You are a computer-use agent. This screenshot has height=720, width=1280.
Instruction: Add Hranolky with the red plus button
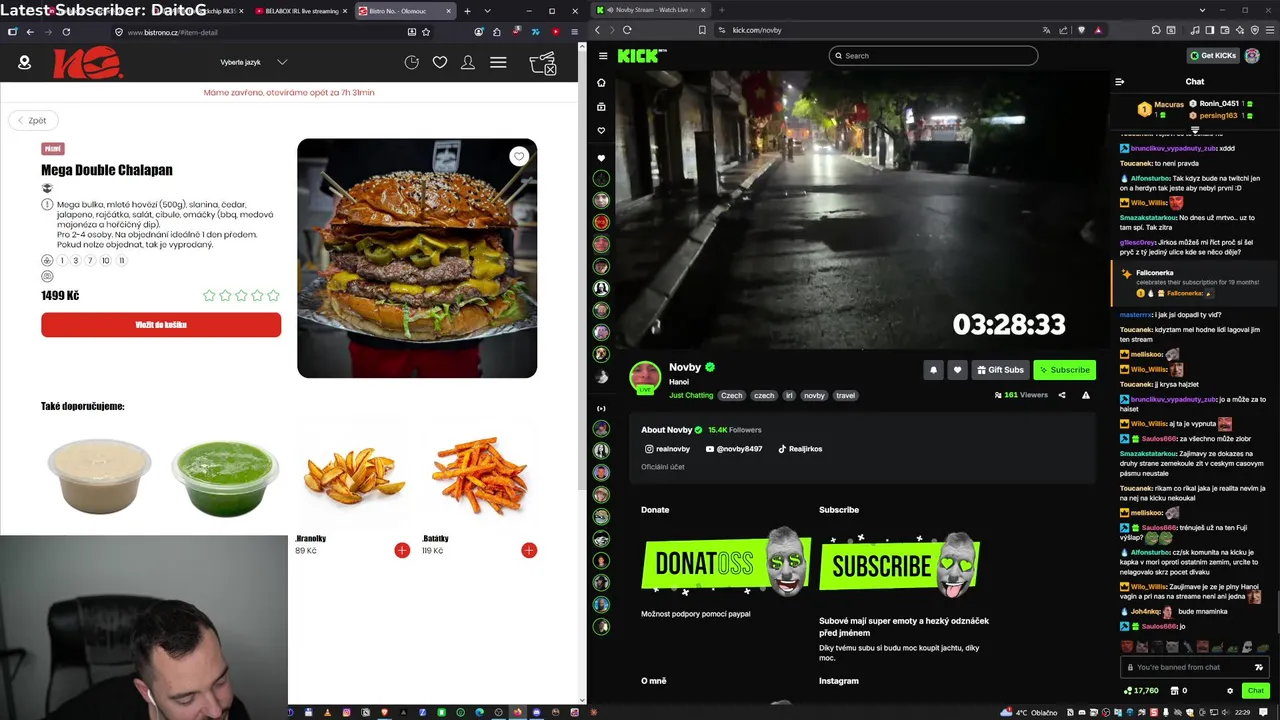[x=402, y=550]
